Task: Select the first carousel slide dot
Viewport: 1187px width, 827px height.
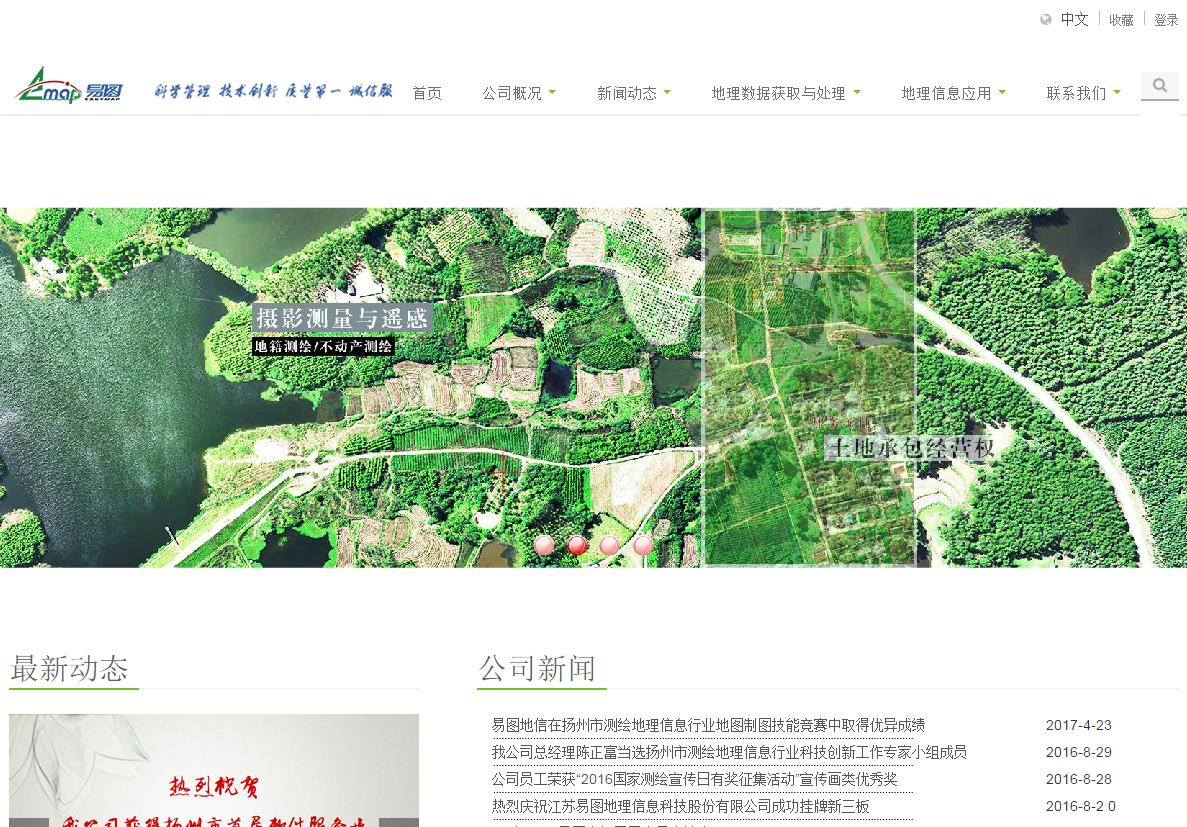Action: click(544, 545)
